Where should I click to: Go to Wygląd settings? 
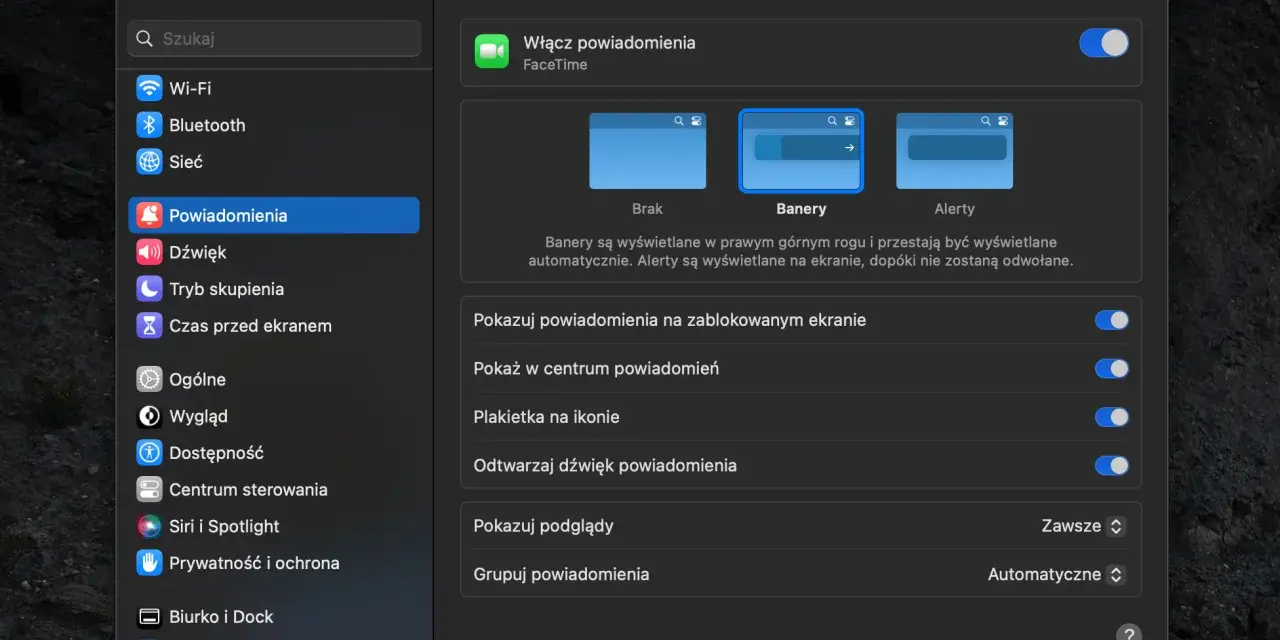point(274,416)
